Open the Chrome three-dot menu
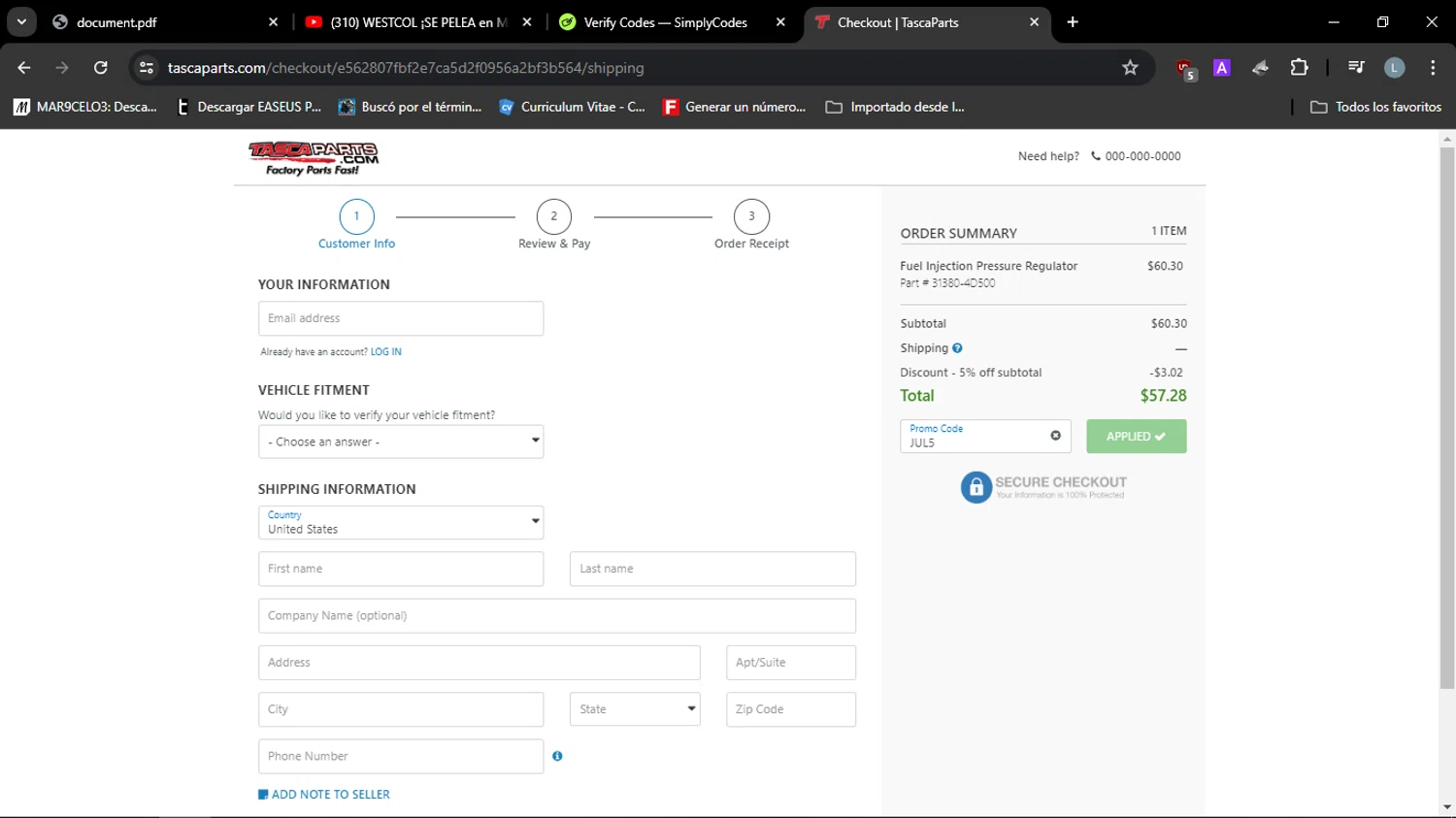This screenshot has height=818, width=1456. (x=1433, y=68)
